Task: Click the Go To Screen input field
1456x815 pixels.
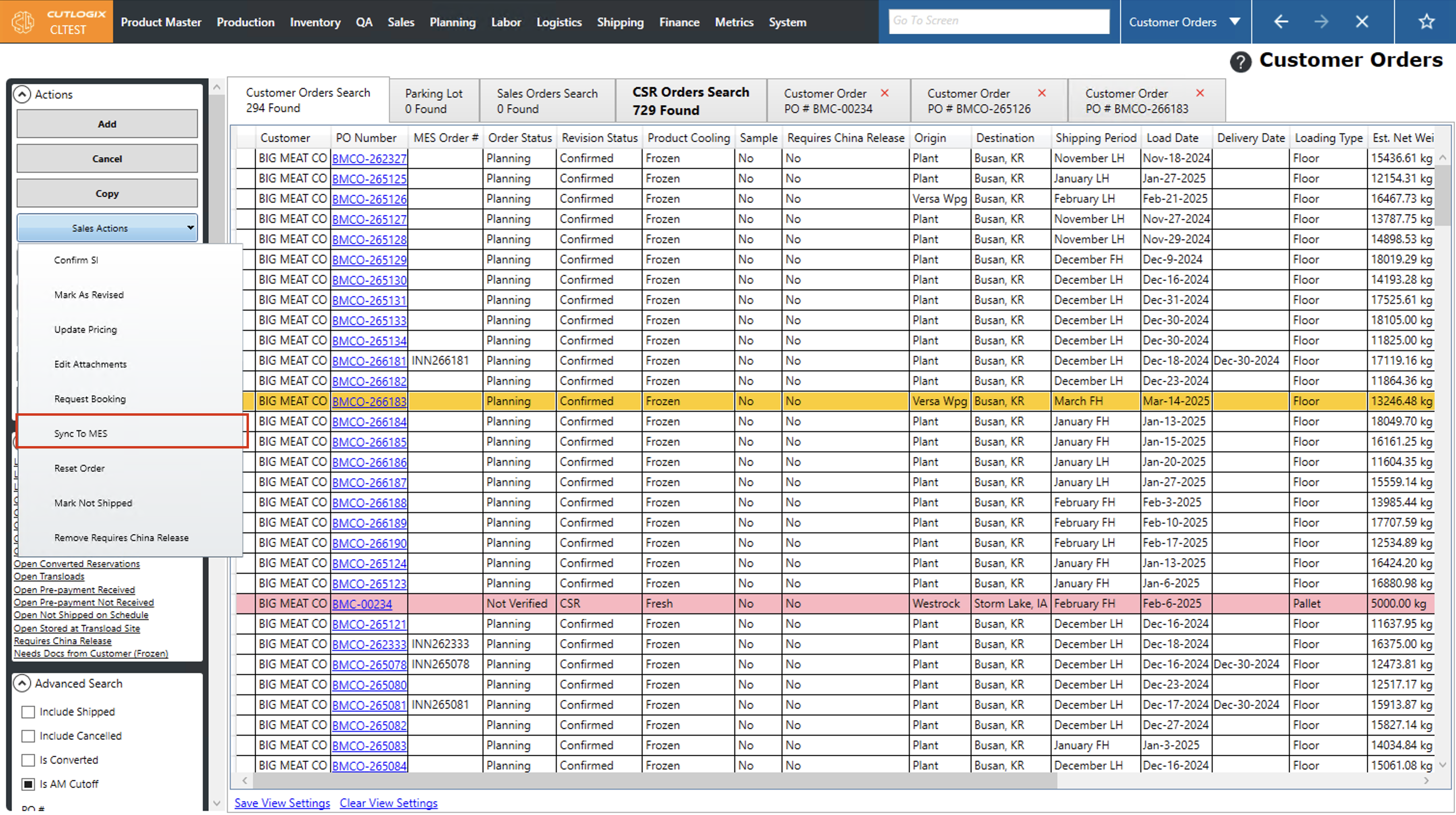Action: [998, 22]
